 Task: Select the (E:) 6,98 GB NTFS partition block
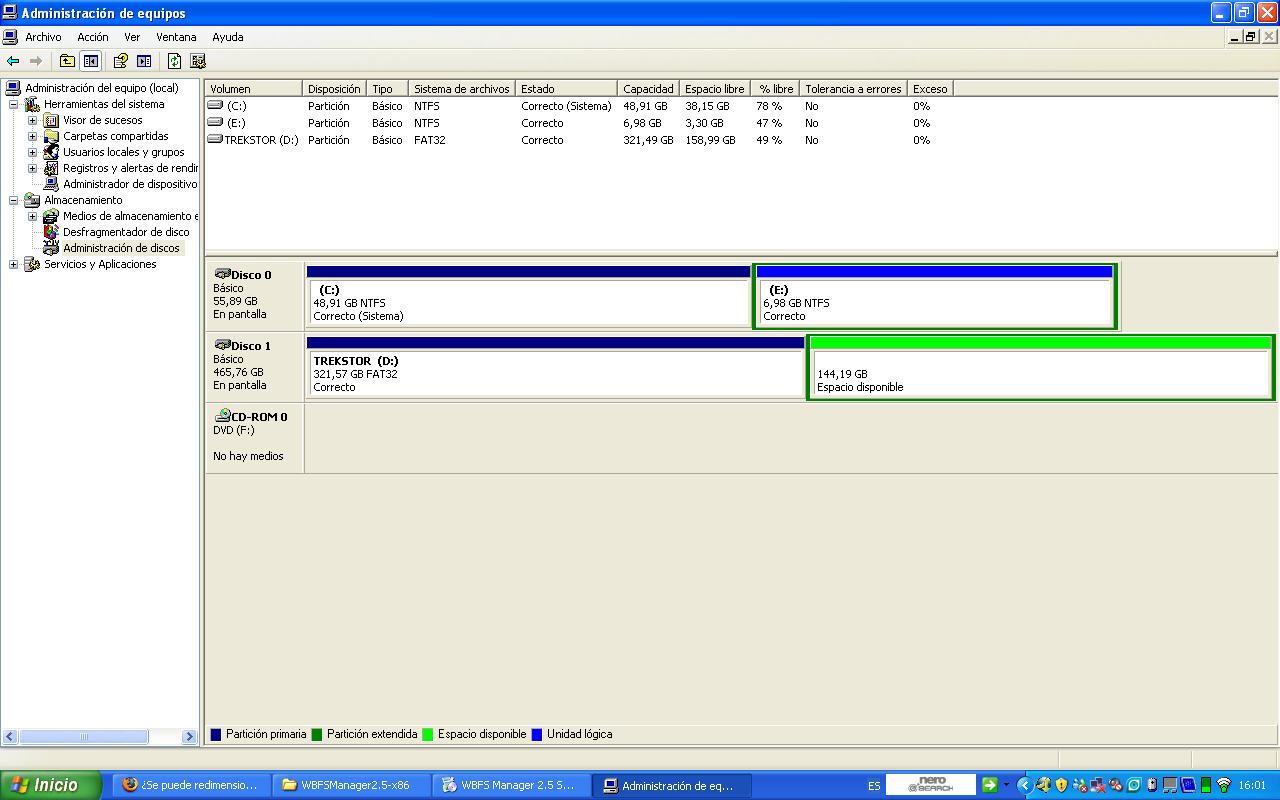(934, 302)
